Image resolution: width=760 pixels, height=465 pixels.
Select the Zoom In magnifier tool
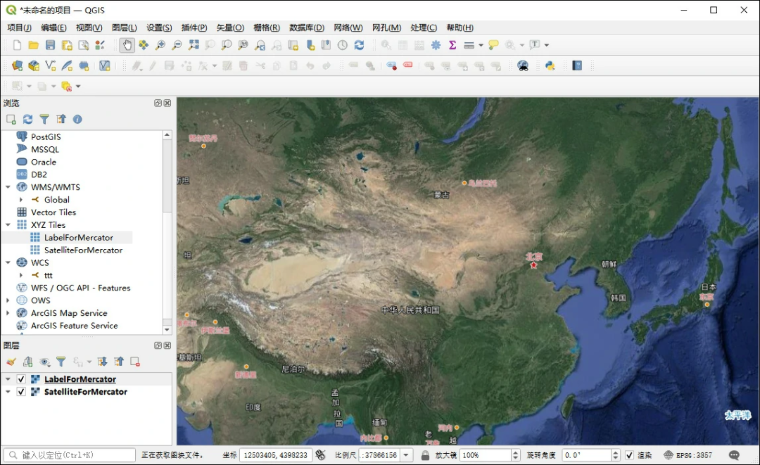(160, 45)
